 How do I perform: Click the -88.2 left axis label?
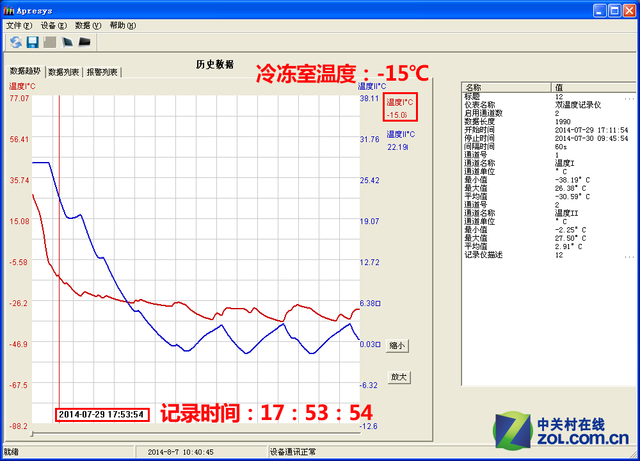click(18, 426)
